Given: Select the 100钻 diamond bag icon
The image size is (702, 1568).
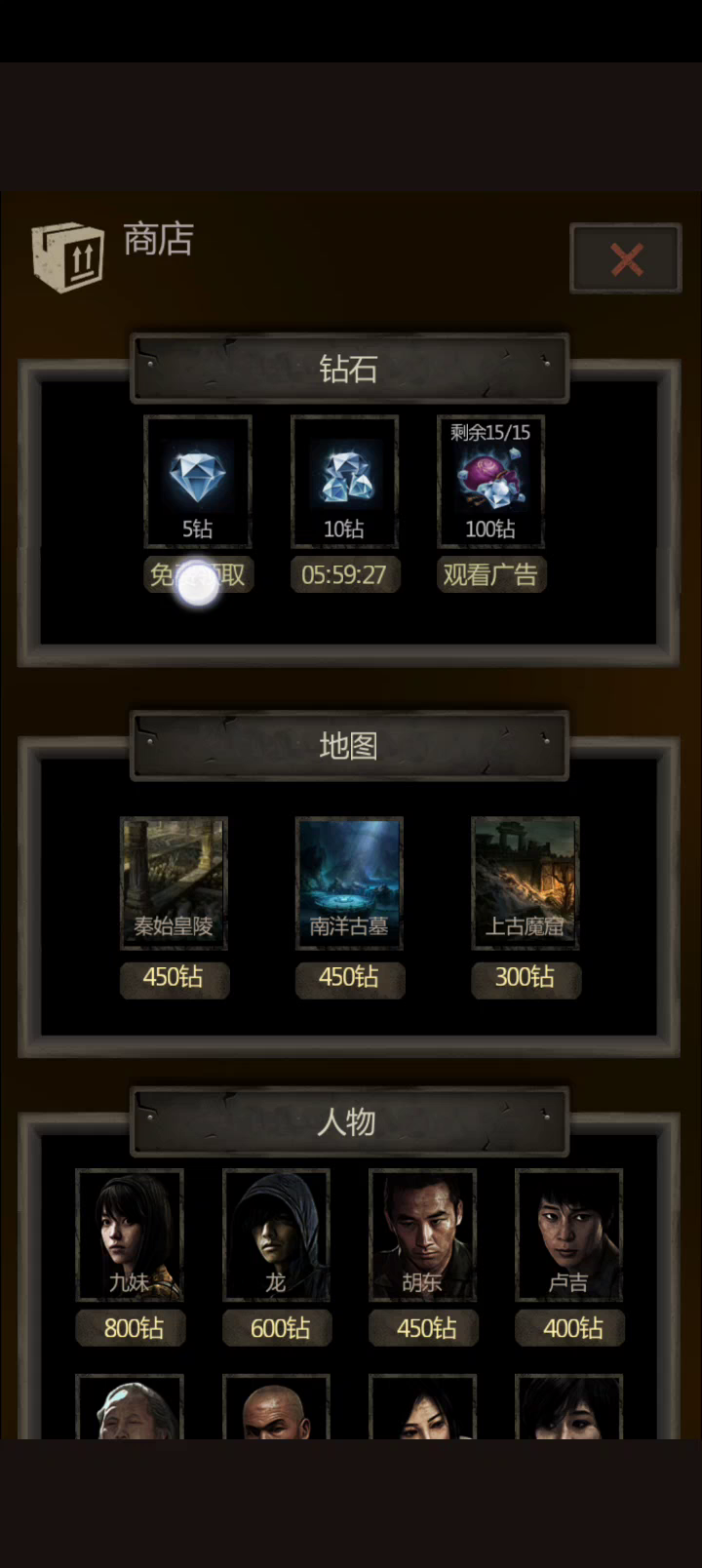Looking at the screenshot, I should coord(490,481).
